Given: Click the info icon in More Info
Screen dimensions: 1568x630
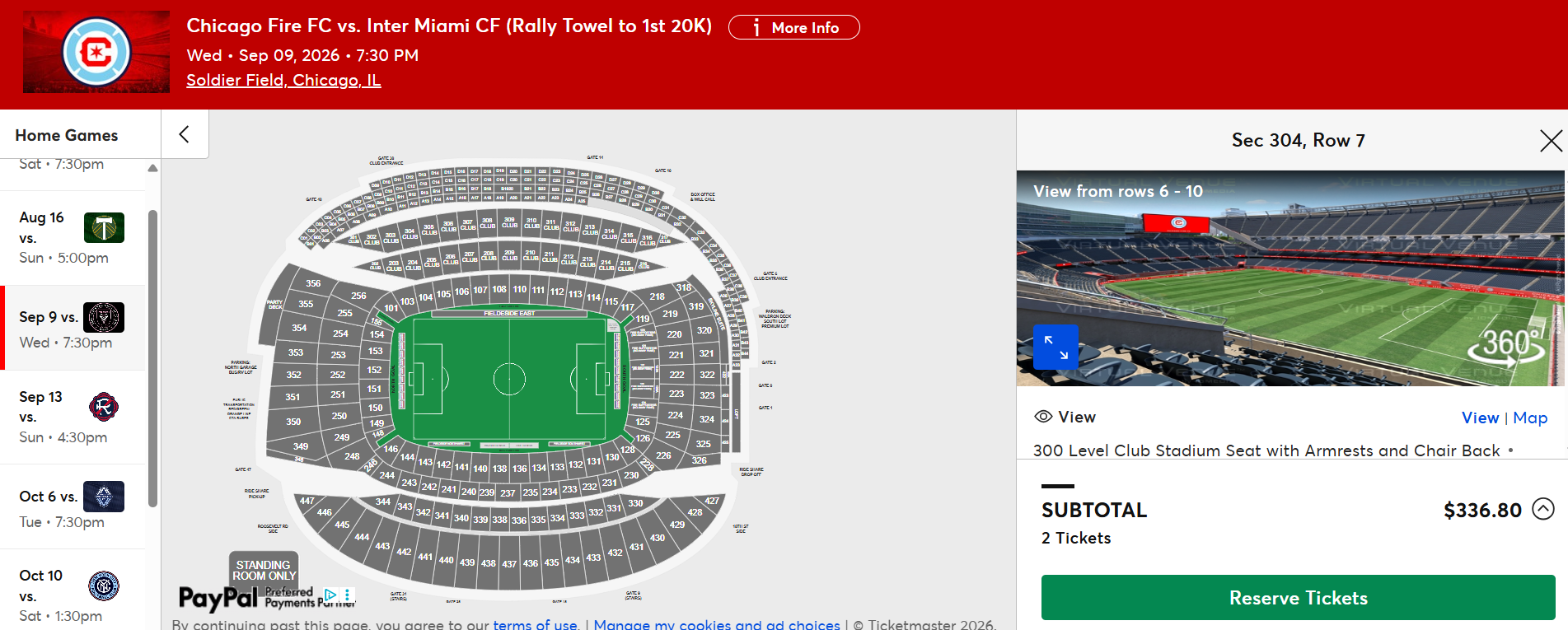Looking at the screenshot, I should point(756,28).
